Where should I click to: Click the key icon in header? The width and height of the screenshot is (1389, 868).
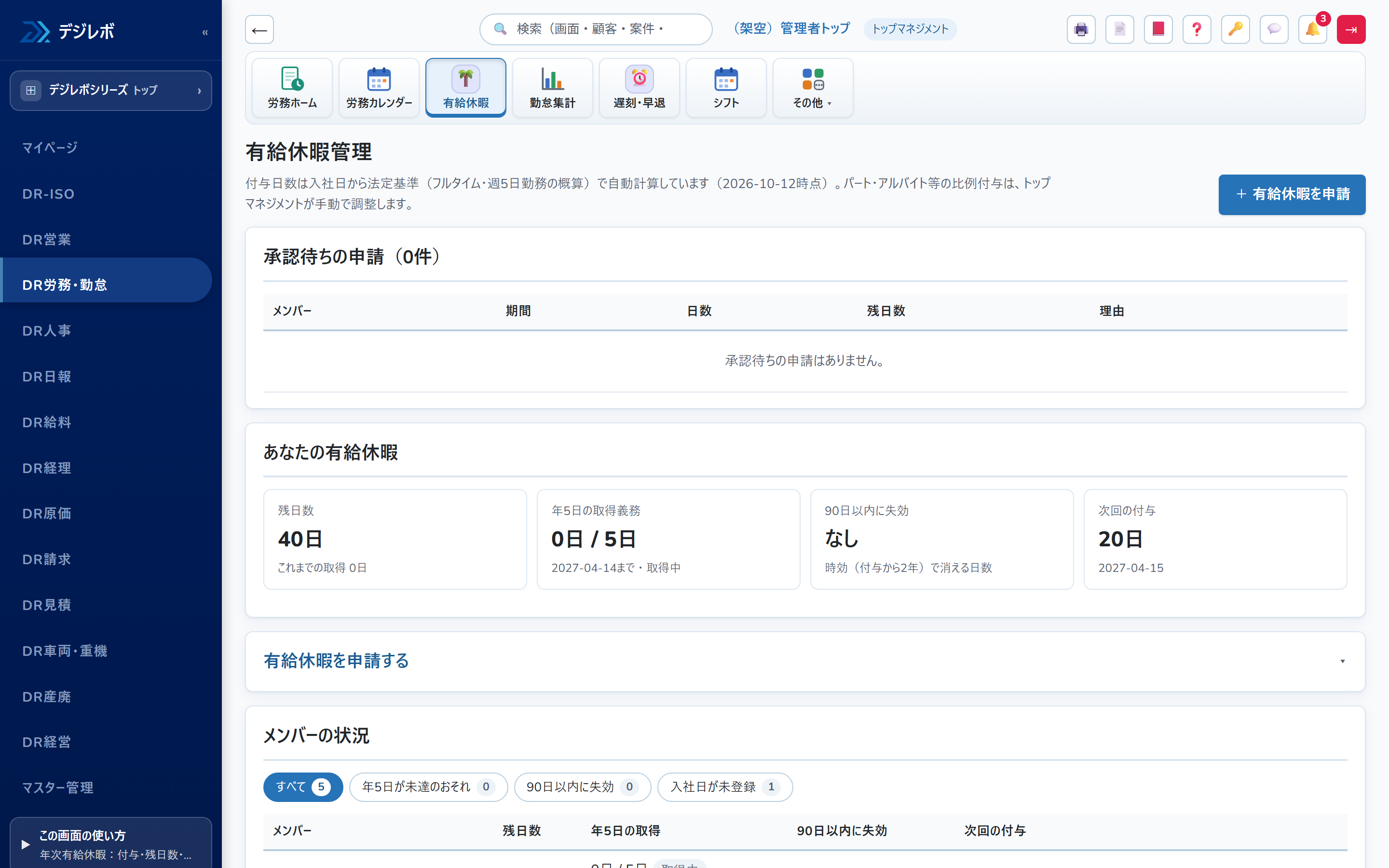pos(1235,29)
